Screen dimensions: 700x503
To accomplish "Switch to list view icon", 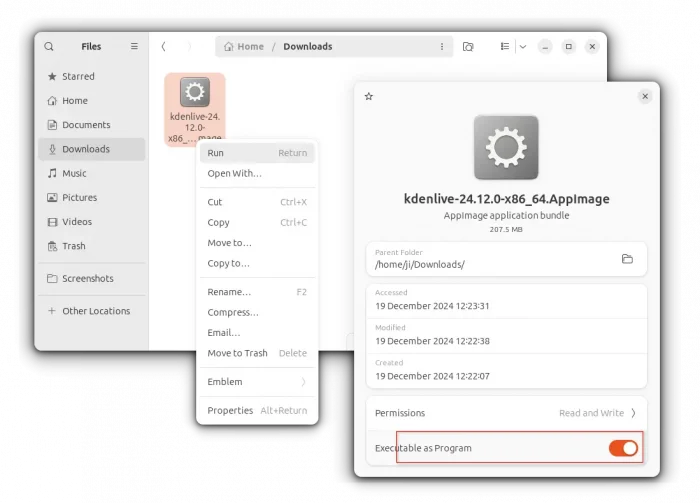I will pyautogui.click(x=505, y=46).
